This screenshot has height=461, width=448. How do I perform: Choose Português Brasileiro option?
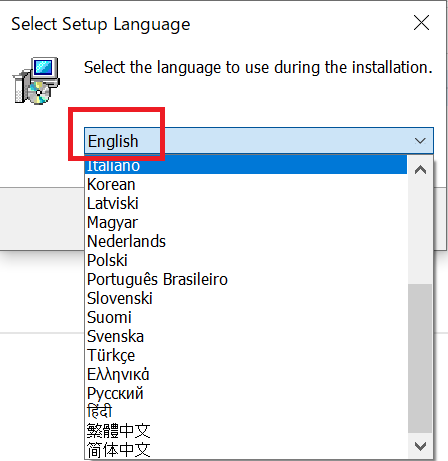coord(246,279)
